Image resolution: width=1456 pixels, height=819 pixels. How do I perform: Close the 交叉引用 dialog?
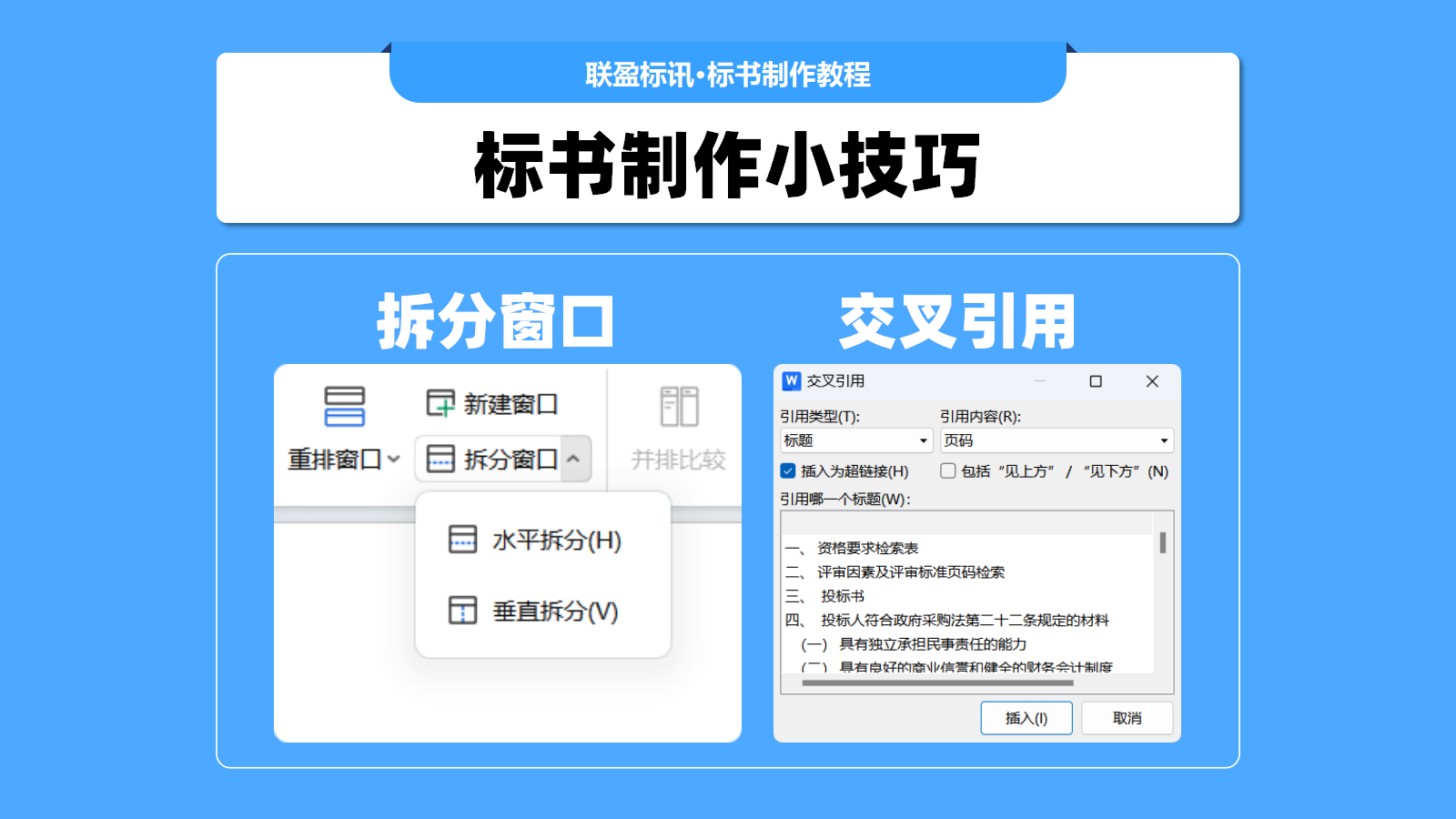[1152, 381]
